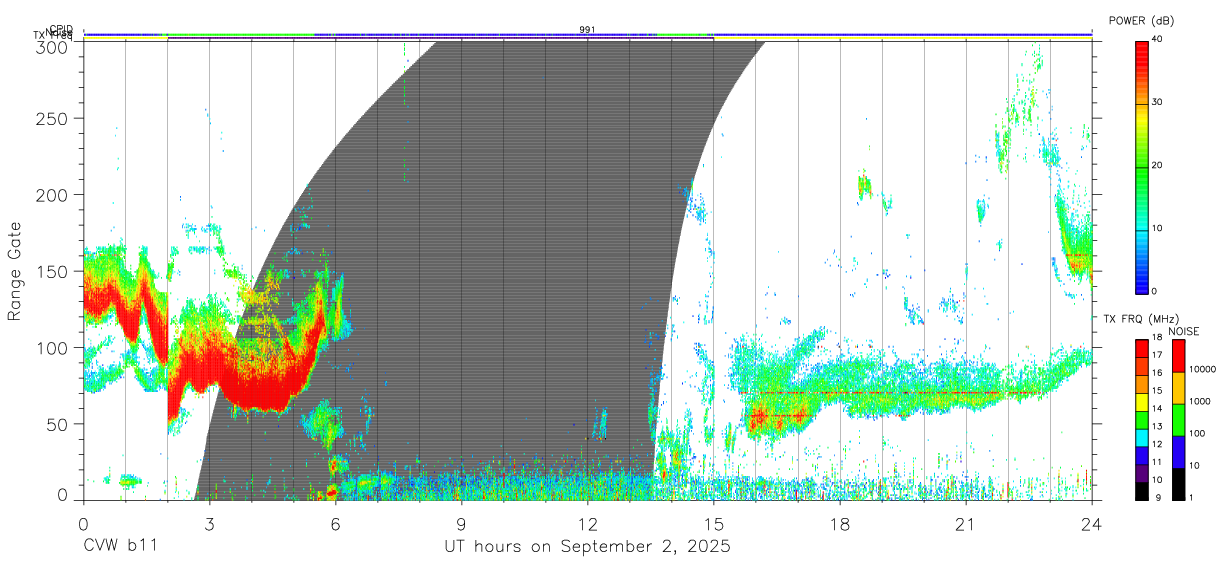The image size is (1228, 567).
Task: Click the 50 tick label on the Range Gate axis
Action: [56, 424]
